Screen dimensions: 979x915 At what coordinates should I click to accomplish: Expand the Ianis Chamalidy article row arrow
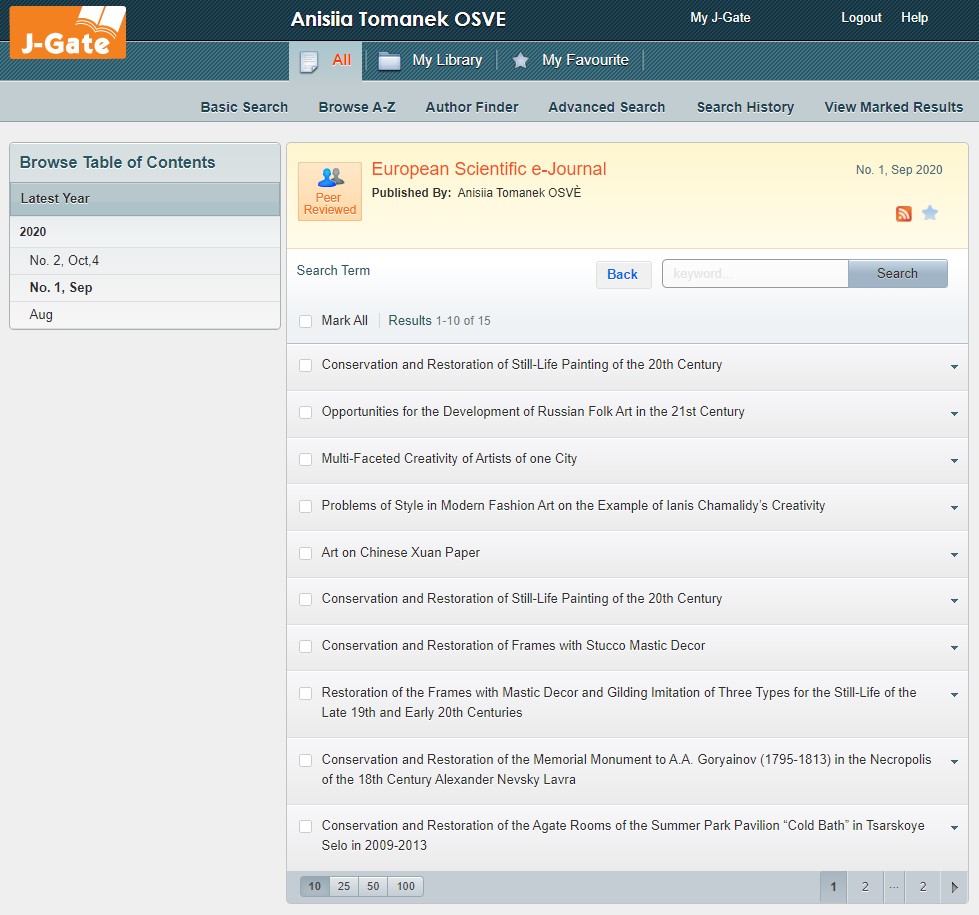click(x=954, y=507)
